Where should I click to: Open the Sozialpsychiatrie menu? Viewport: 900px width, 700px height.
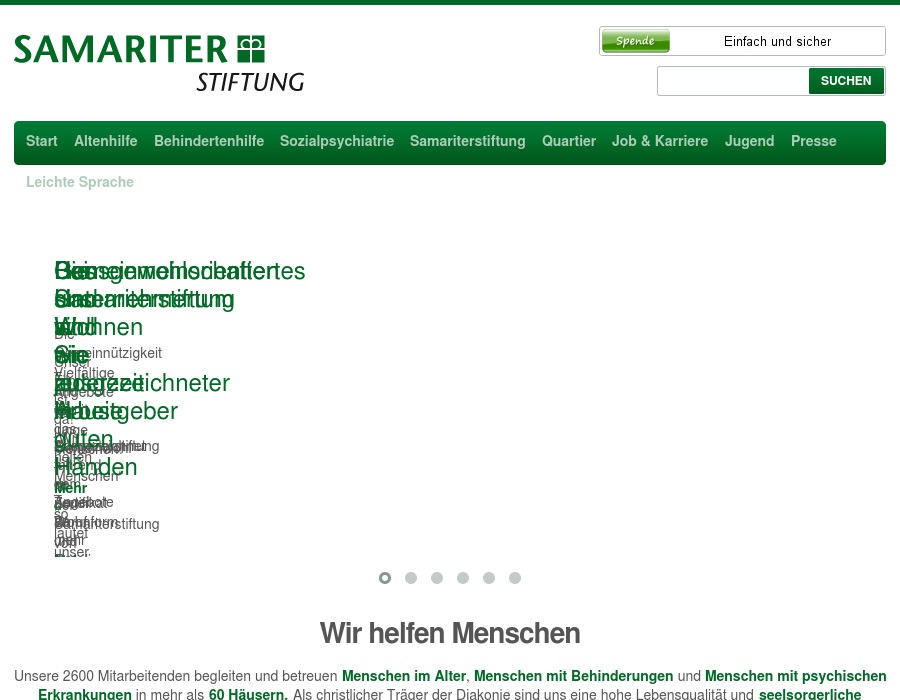tap(337, 141)
